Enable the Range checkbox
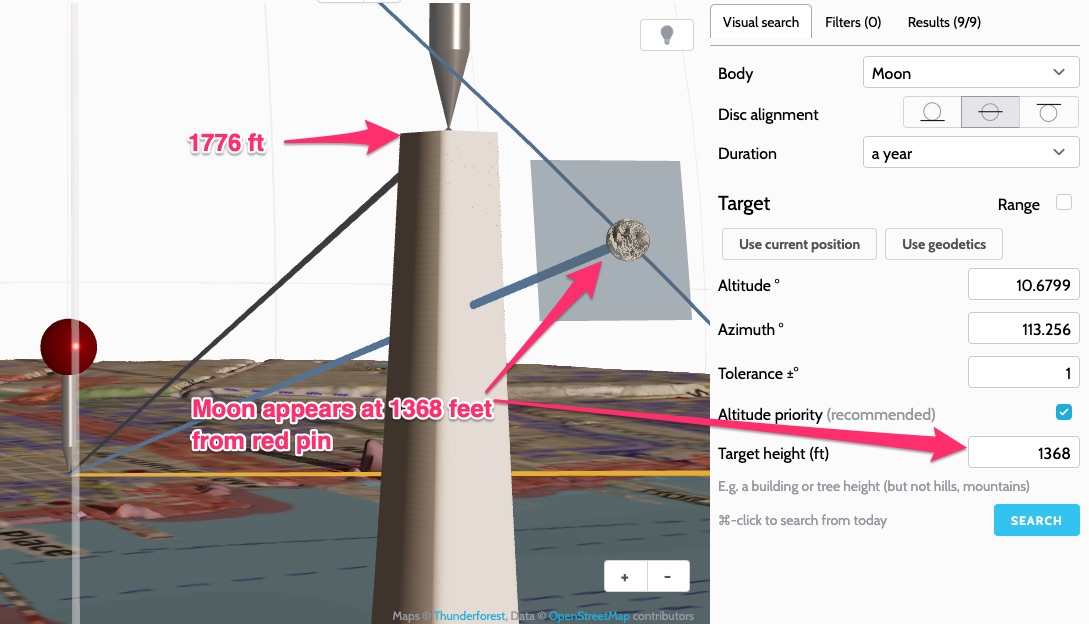Screen dimensions: 1089x624 1063,202
